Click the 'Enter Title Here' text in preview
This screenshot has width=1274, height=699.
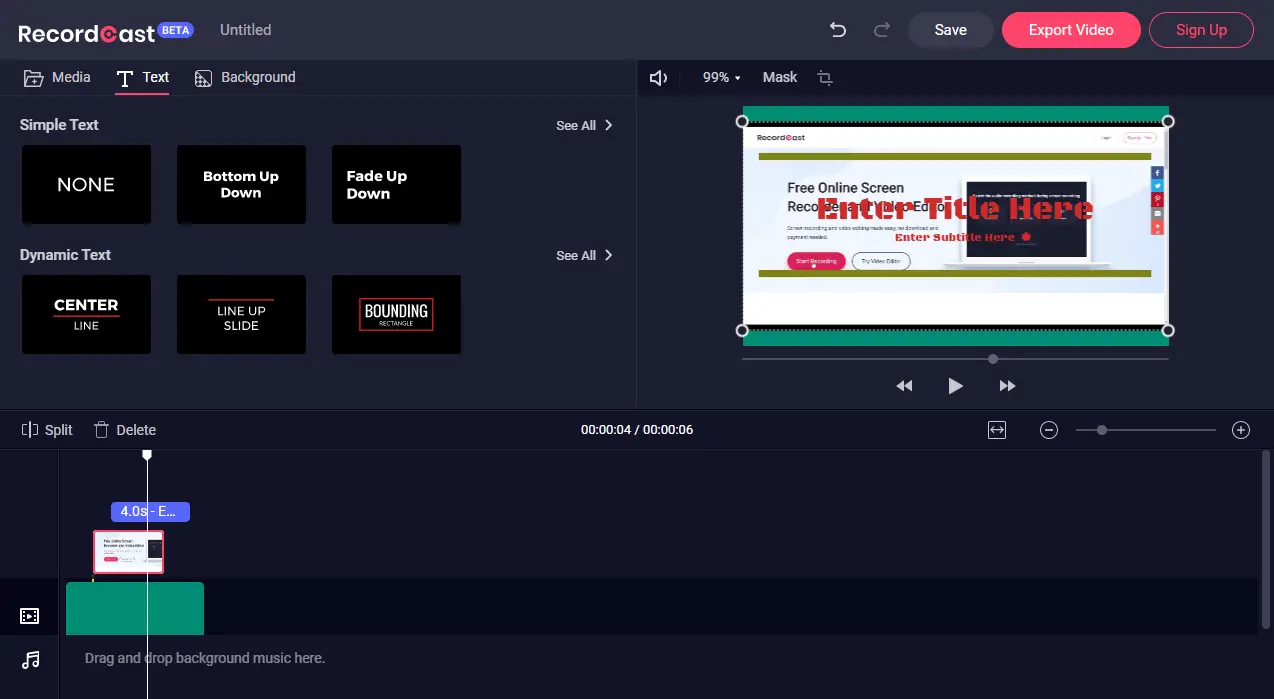955,208
